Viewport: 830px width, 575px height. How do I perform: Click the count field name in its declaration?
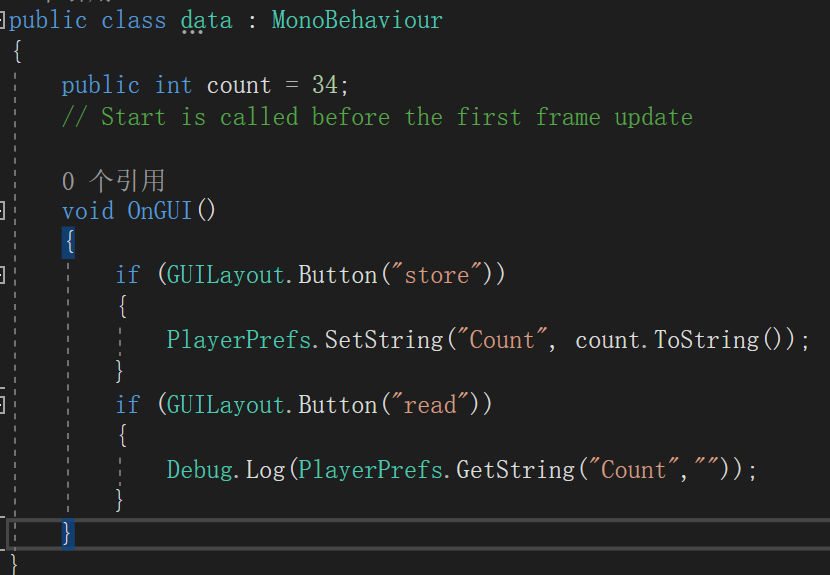click(x=239, y=86)
